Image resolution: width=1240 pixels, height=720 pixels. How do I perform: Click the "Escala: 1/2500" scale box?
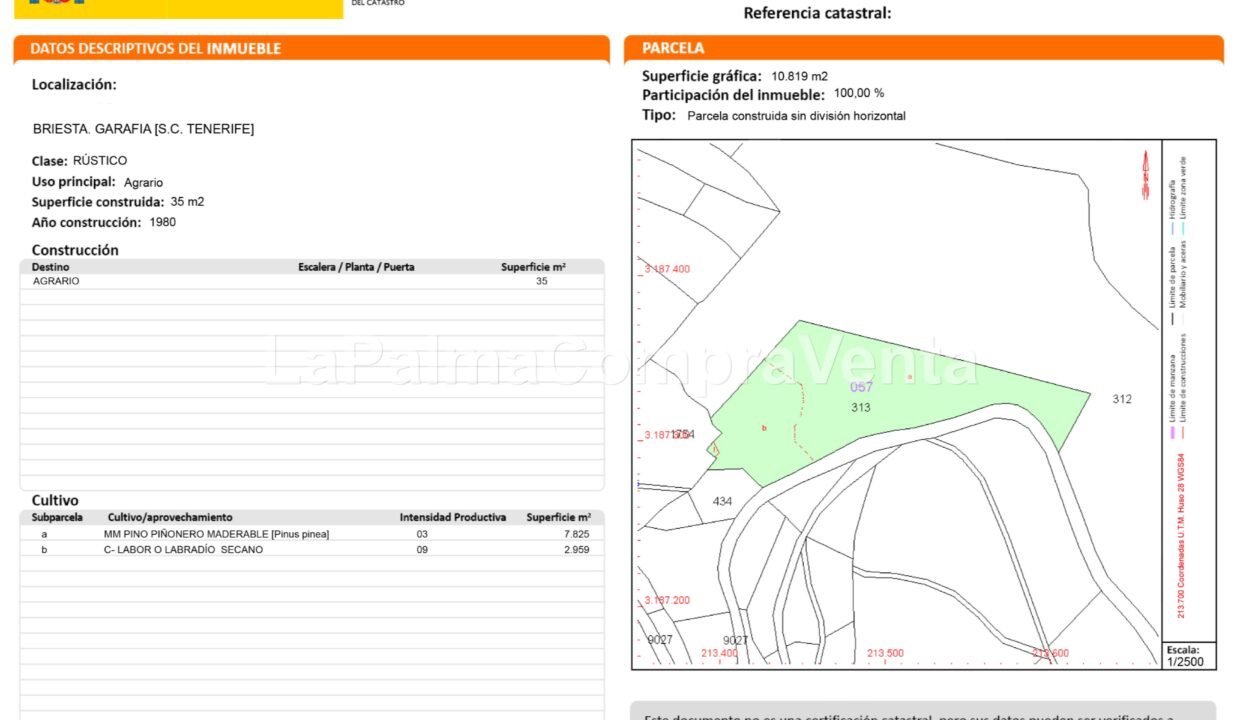tap(1188, 656)
